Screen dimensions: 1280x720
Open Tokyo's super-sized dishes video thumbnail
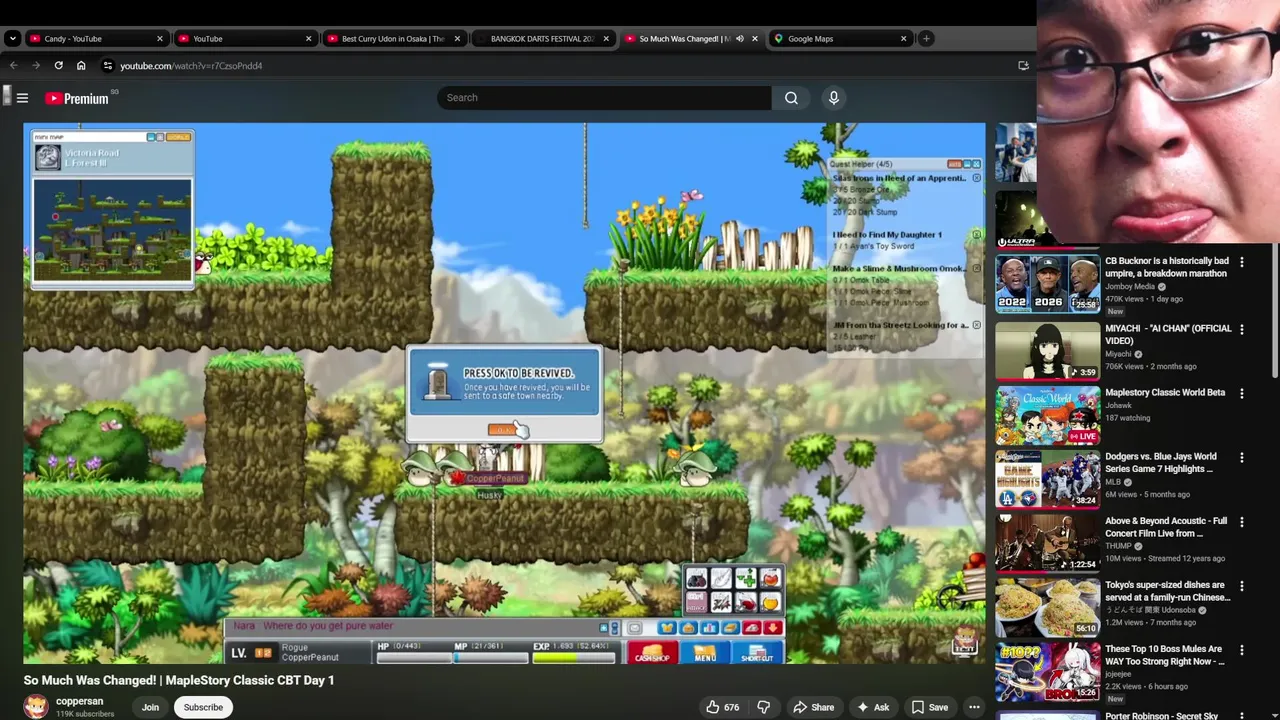(1047, 608)
